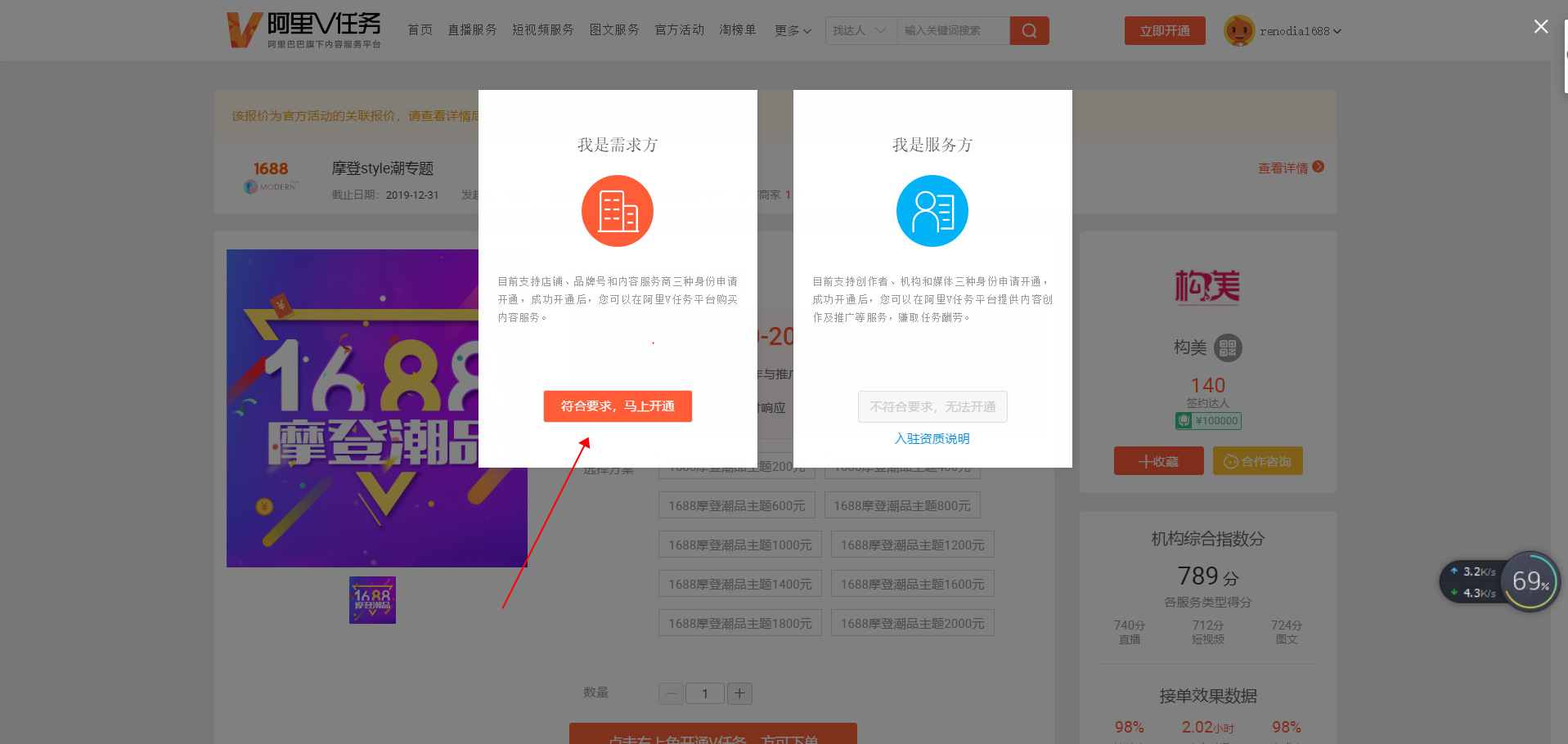This screenshot has height=744, width=1568.
Task: Open the 图文服务 menu item
Action: 614,30
